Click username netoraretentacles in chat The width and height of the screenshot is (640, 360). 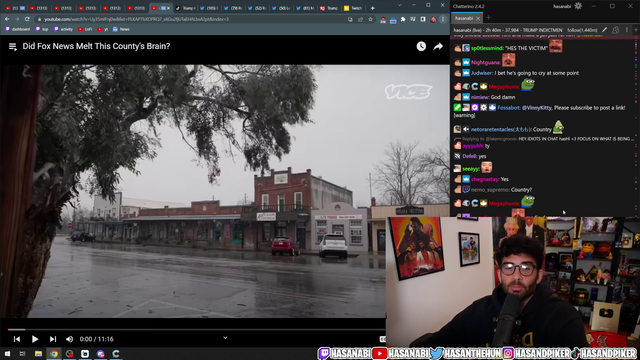click(500, 129)
